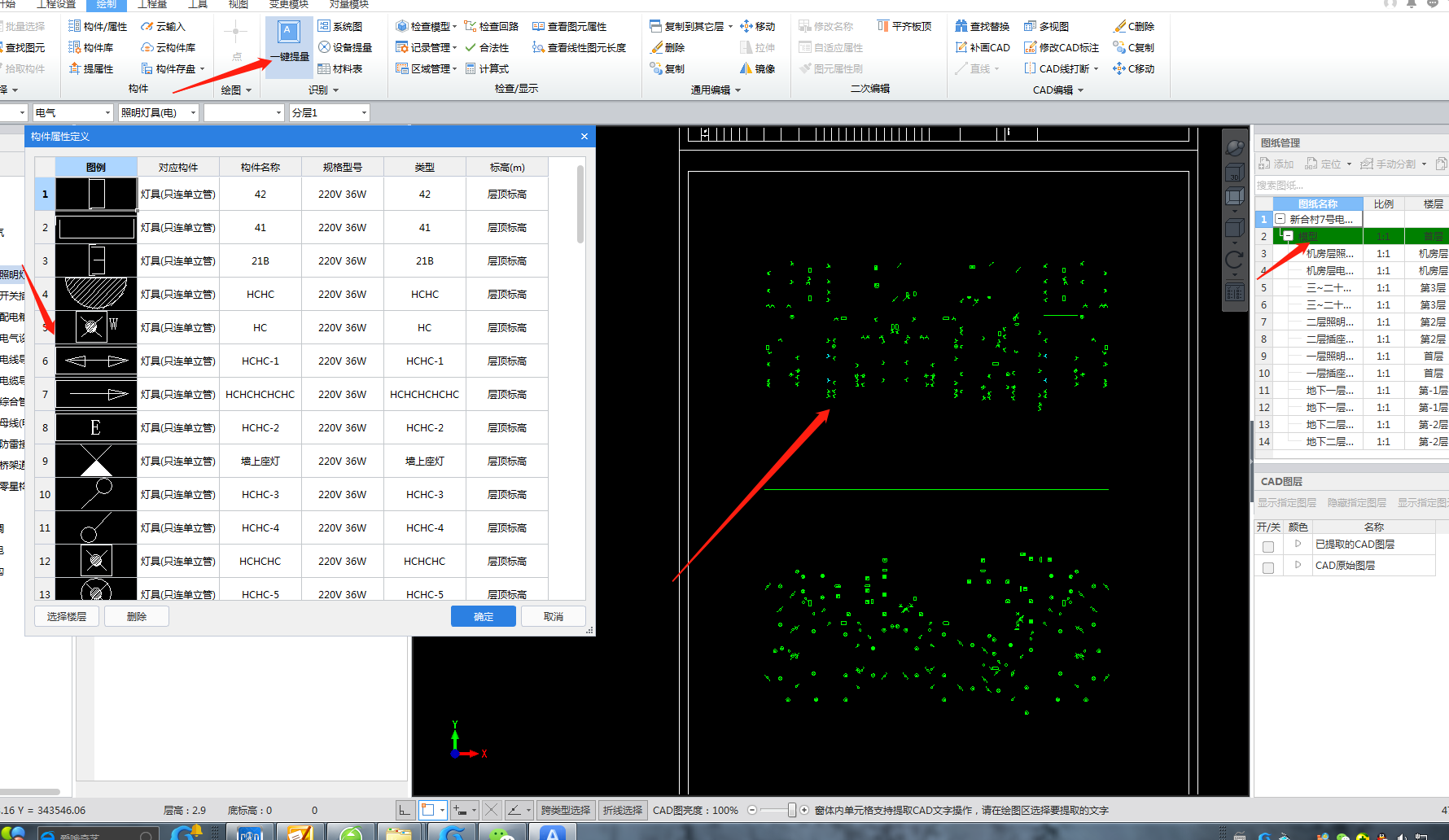Screen dimensions: 1449x840
Task: Open the 系统图 system diagram tool
Action: click(x=341, y=26)
